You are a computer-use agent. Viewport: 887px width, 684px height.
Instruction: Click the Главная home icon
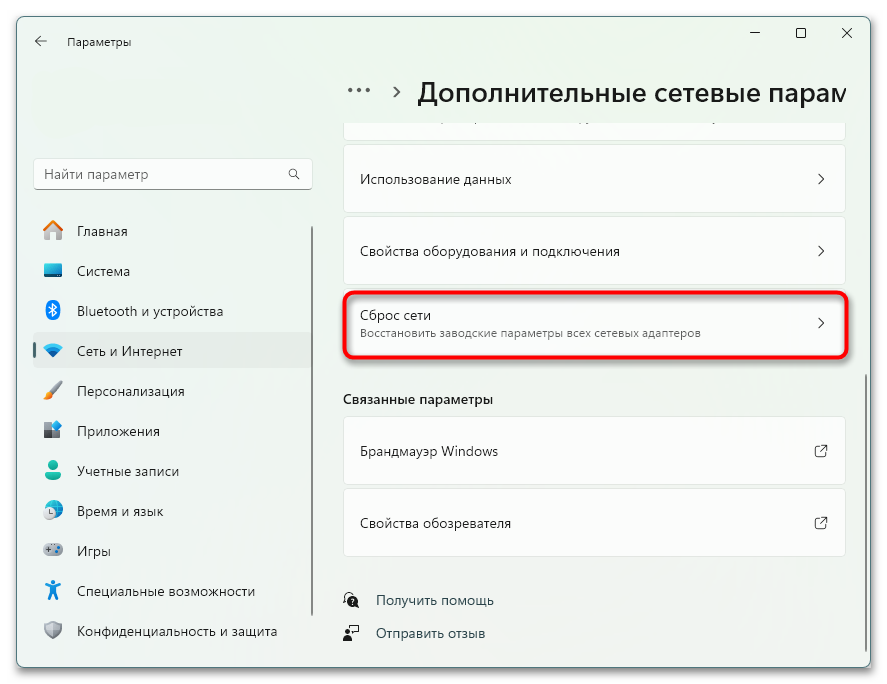(53, 231)
